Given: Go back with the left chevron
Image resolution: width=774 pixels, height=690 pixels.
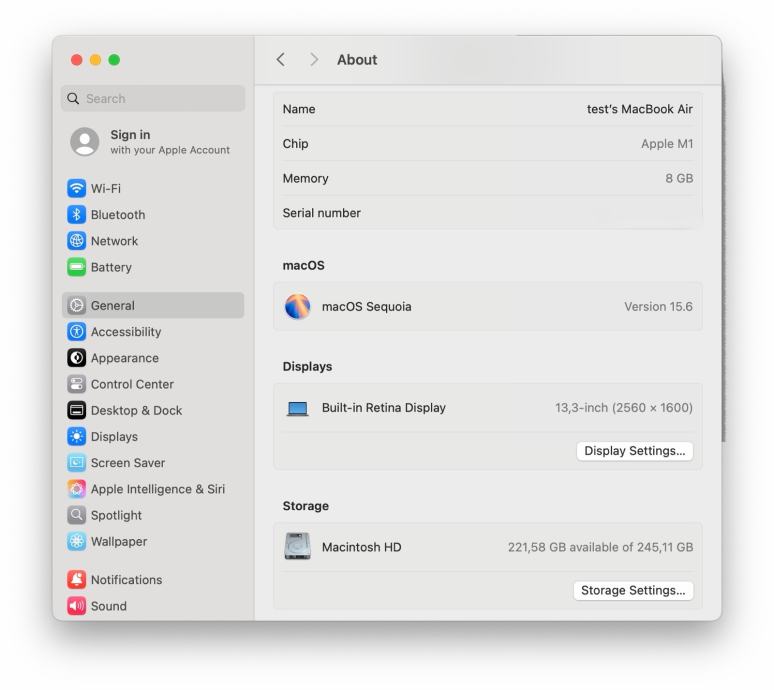Looking at the screenshot, I should (281, 60).
